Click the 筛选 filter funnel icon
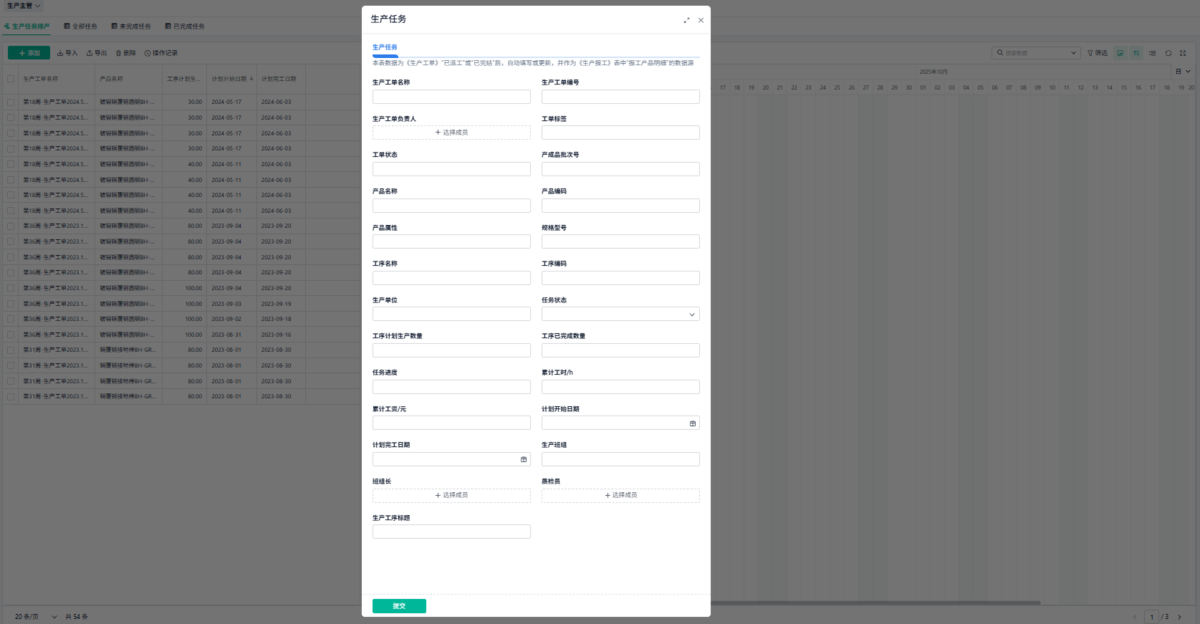Screen dimensions: 1200x624 click(1091, 52)
